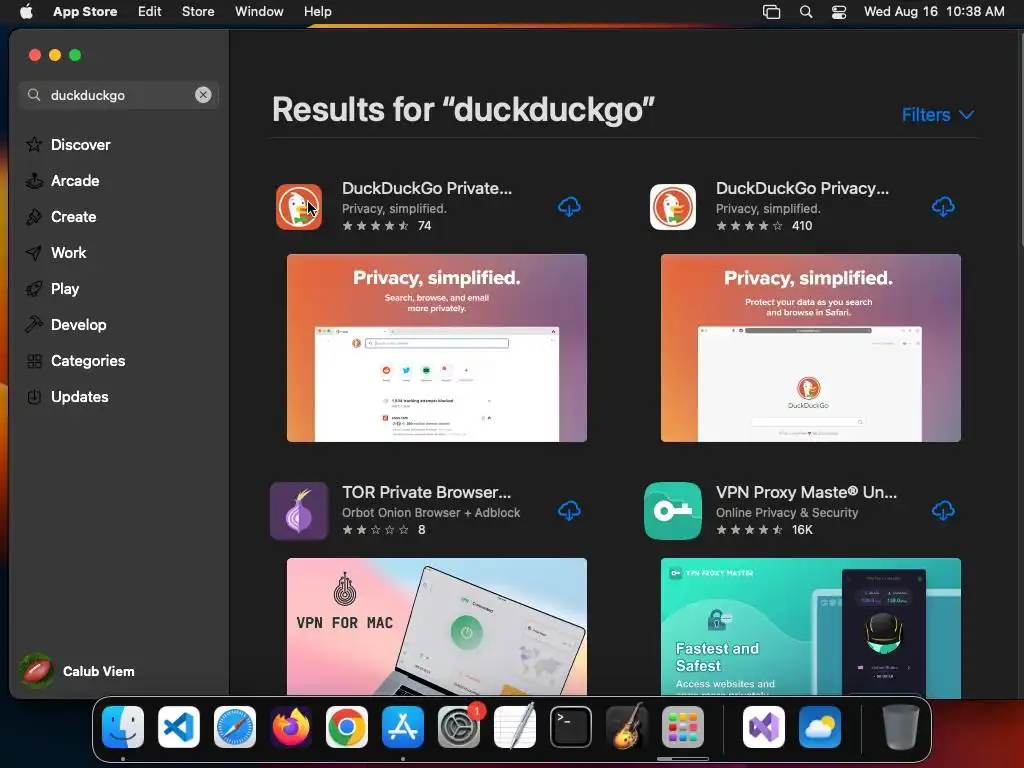Click App Store icon in Dock
1024x768 pixels.
point(402,727)
